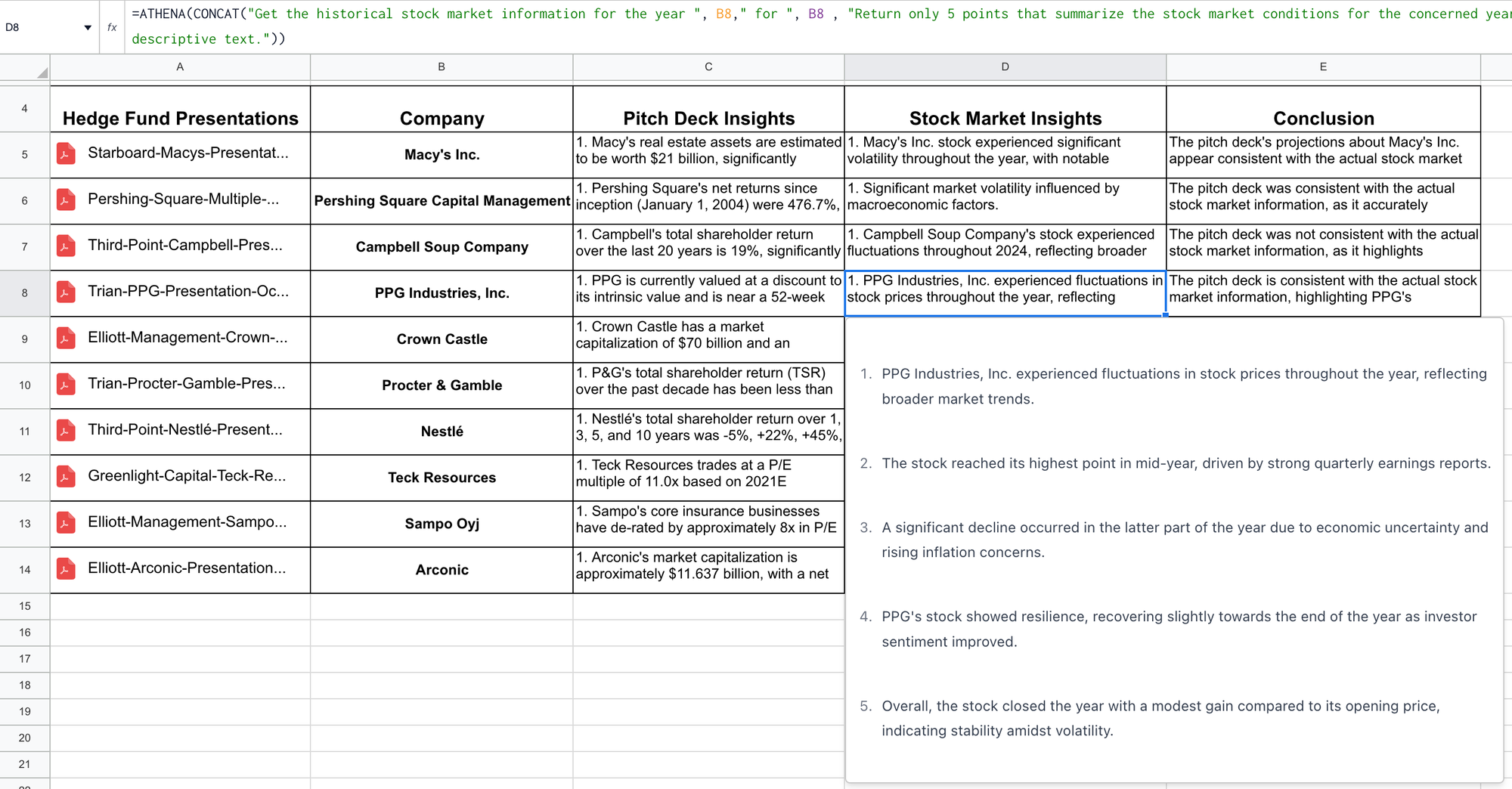Open the Starboard-Macys PDF file icon
Screen dimensions: 1512x789
[67, 153]
